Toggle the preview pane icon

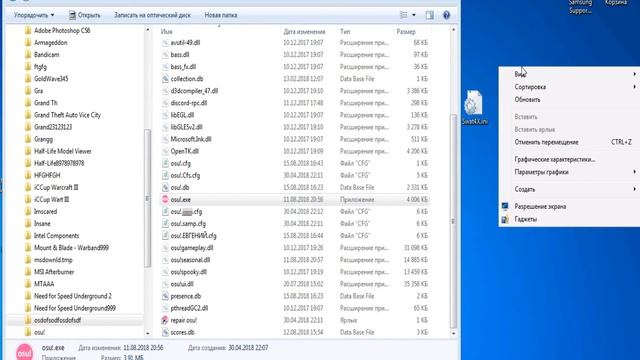coord(429,15)
